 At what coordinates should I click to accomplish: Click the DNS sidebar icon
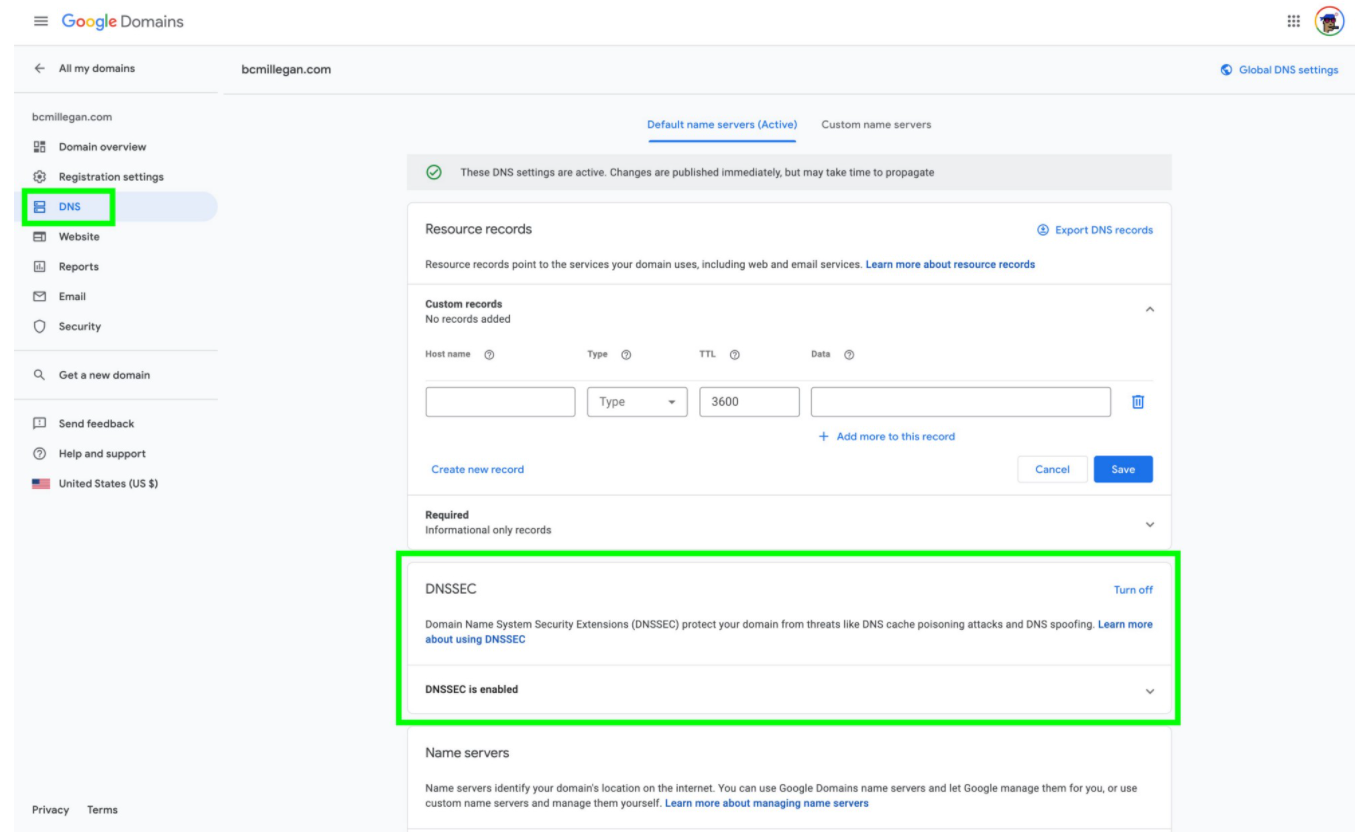[x=40, y=207]
